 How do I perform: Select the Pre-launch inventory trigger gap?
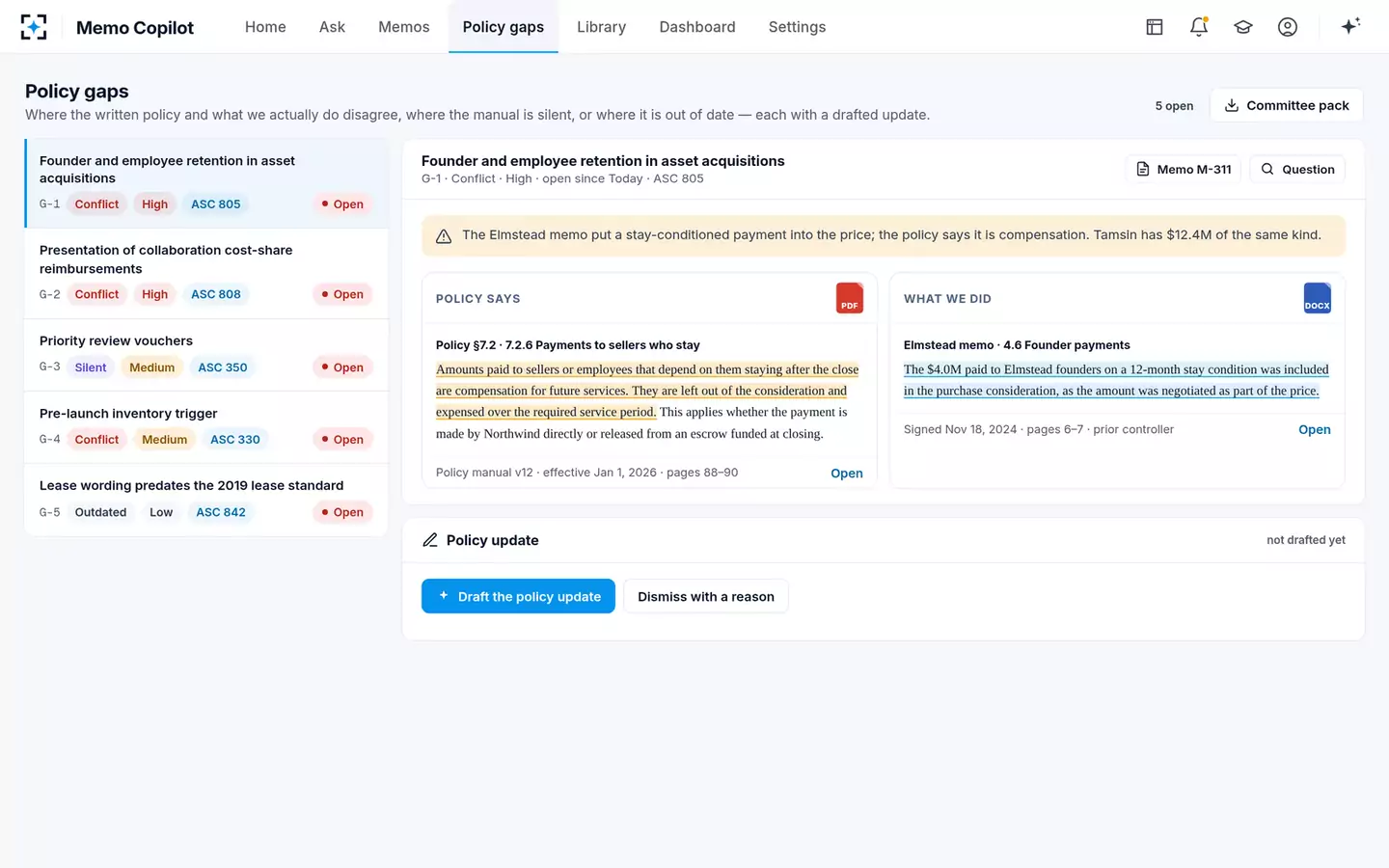click(x=206, y=427)
